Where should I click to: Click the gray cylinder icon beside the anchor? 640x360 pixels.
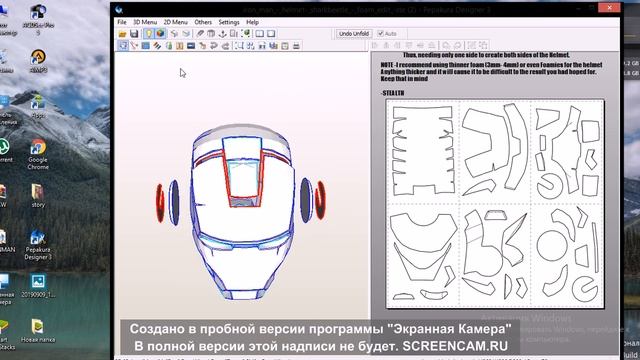pos(211,33)
